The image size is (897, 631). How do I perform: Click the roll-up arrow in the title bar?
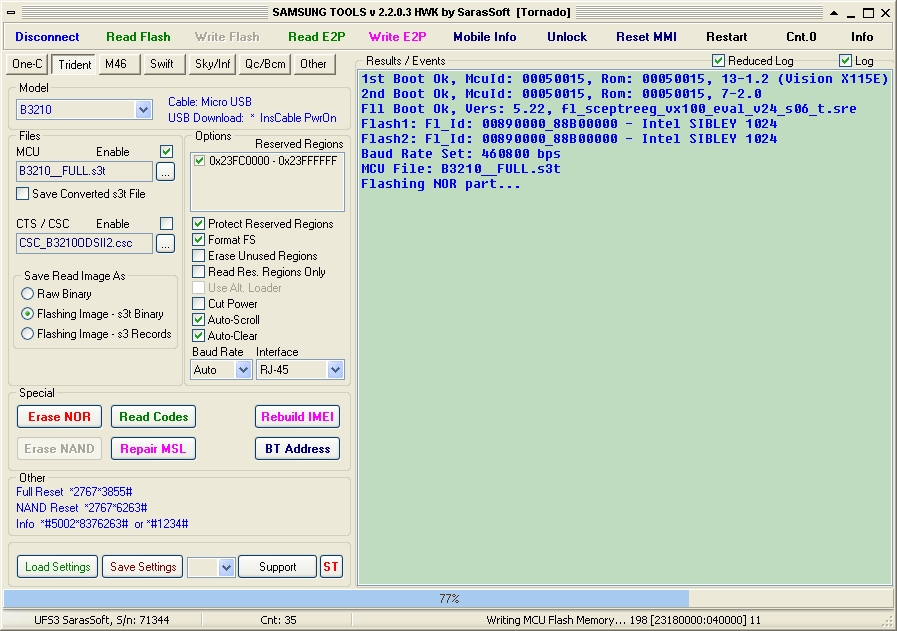[x=834, y=13]
